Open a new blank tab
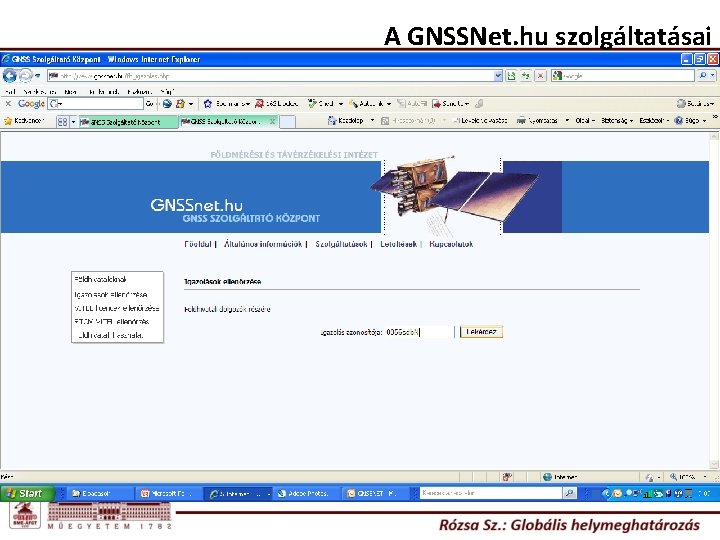The image size is (720, 540). [x=287, y=122]
